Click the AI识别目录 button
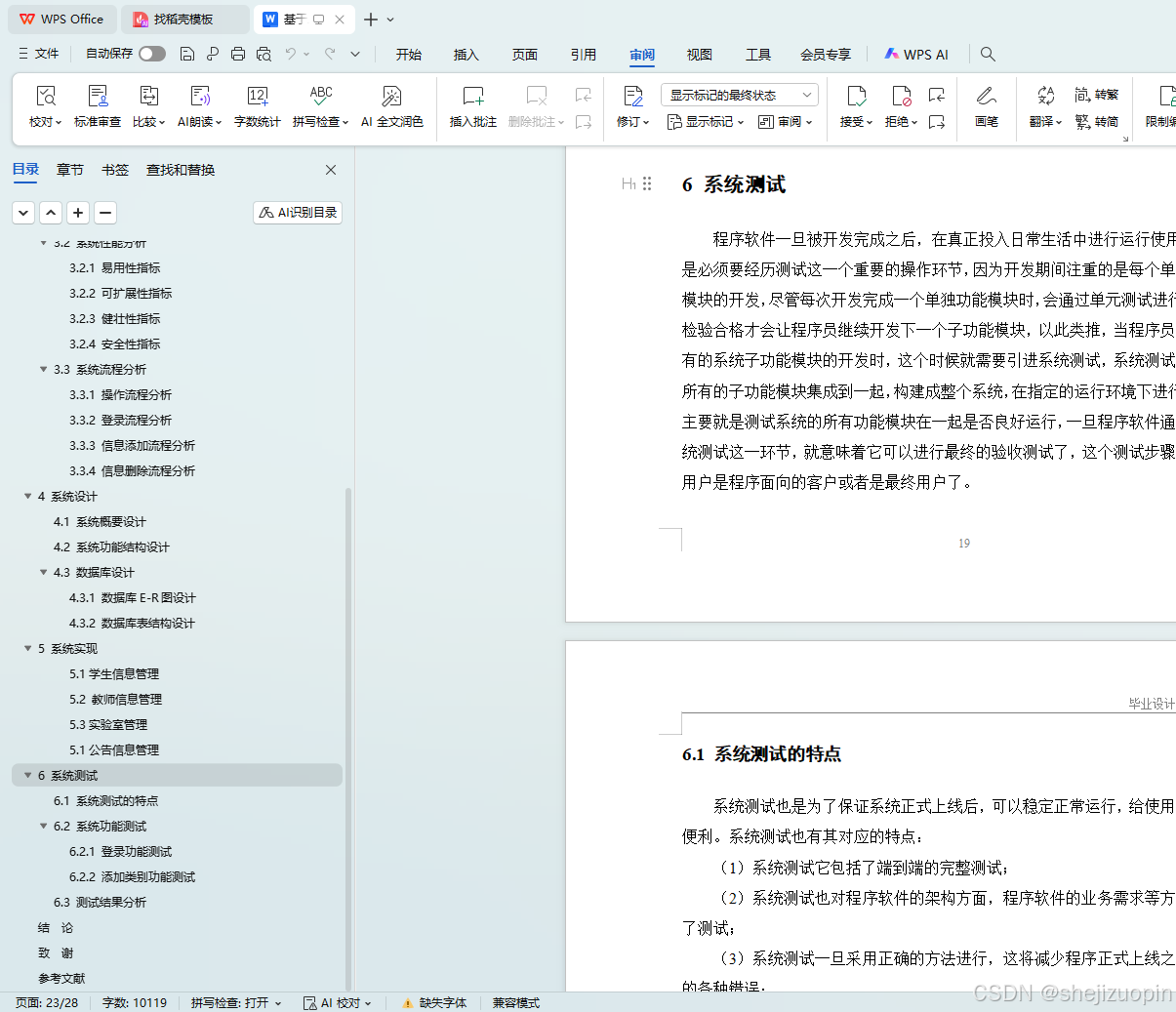Viewport: 1176px width, 1012px height. 298,212
